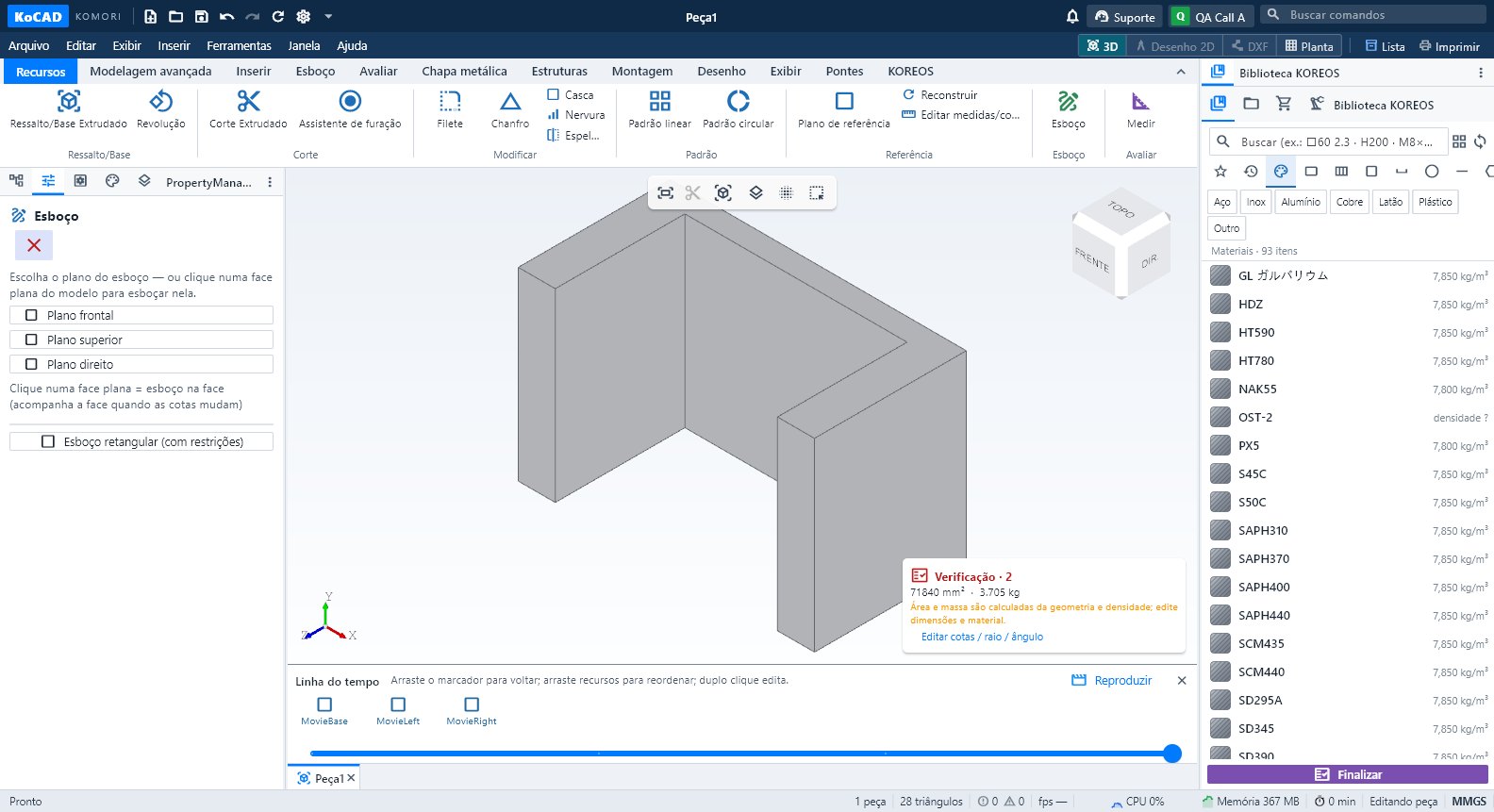The height and width of the screenshot is (812, 1494).
Task: Click the purple Finalizar button
Action: click(x=1348, y=774)
